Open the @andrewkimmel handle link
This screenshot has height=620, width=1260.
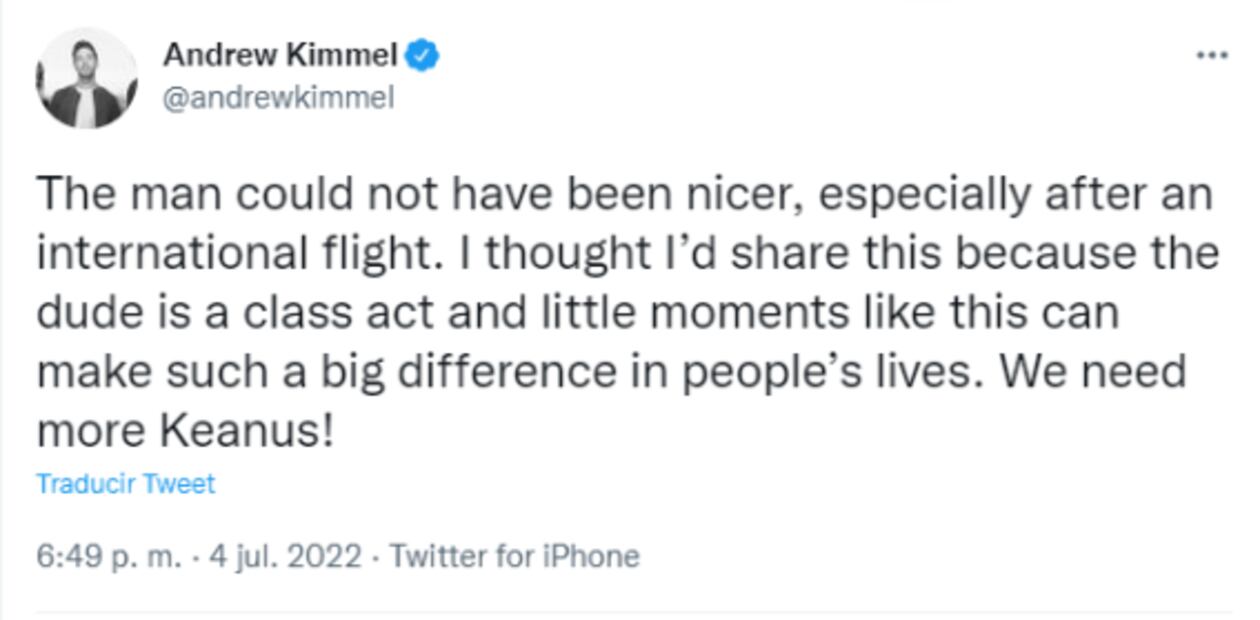[278, 98]
